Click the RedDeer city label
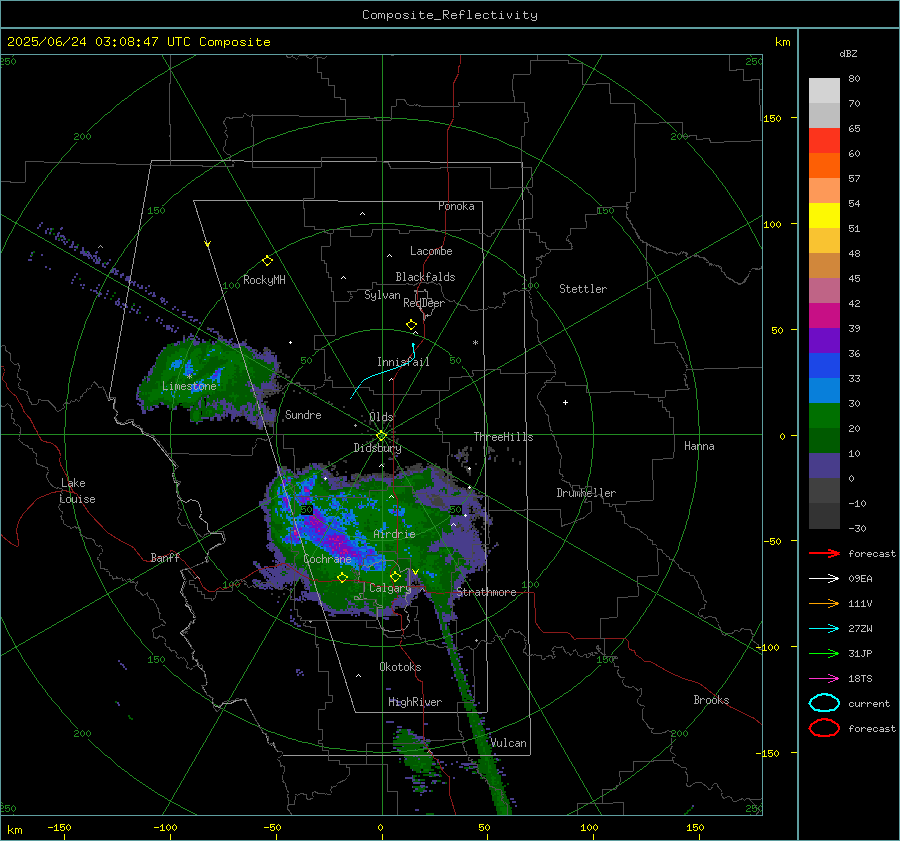The image size is (900, 841). [x=424, y=303]
